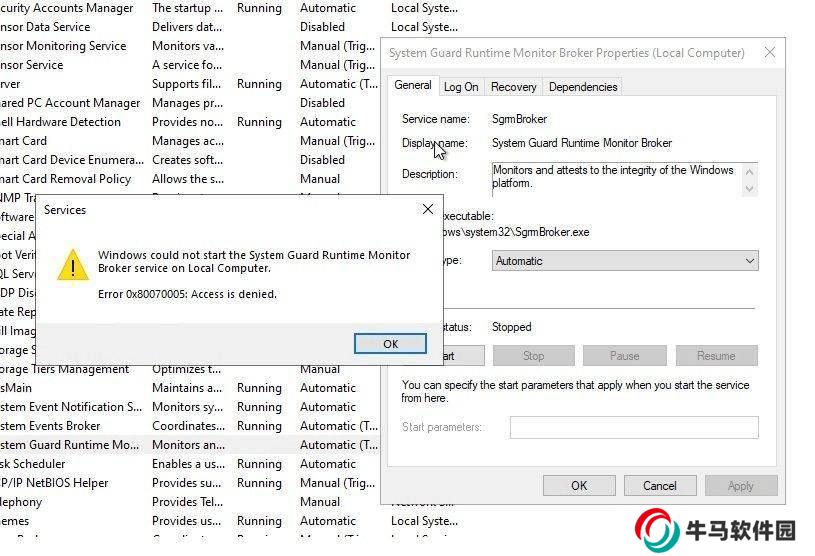Click Cancel in the Properties dialog
Screen dimensions: 815x556
[x=659, y=486]
